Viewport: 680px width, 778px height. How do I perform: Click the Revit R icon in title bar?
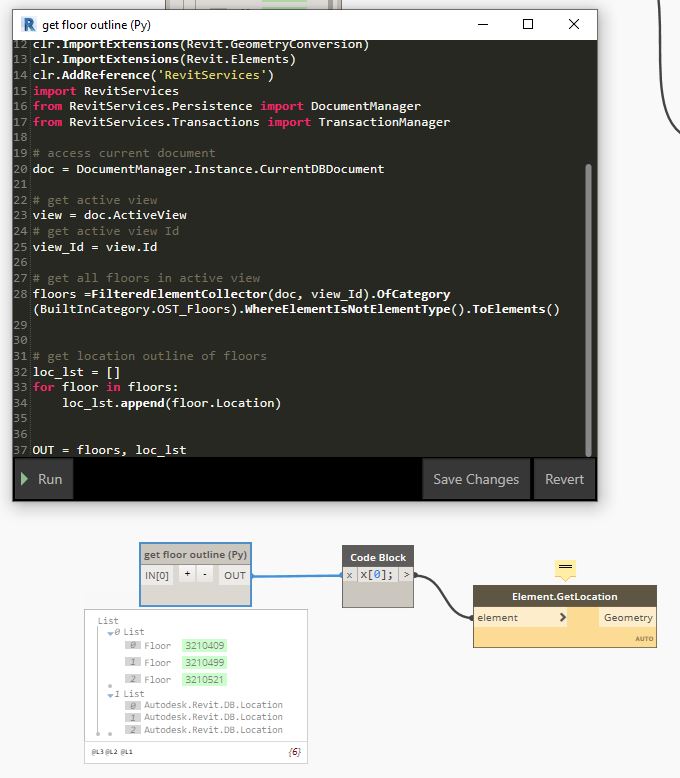click(29, 24)
